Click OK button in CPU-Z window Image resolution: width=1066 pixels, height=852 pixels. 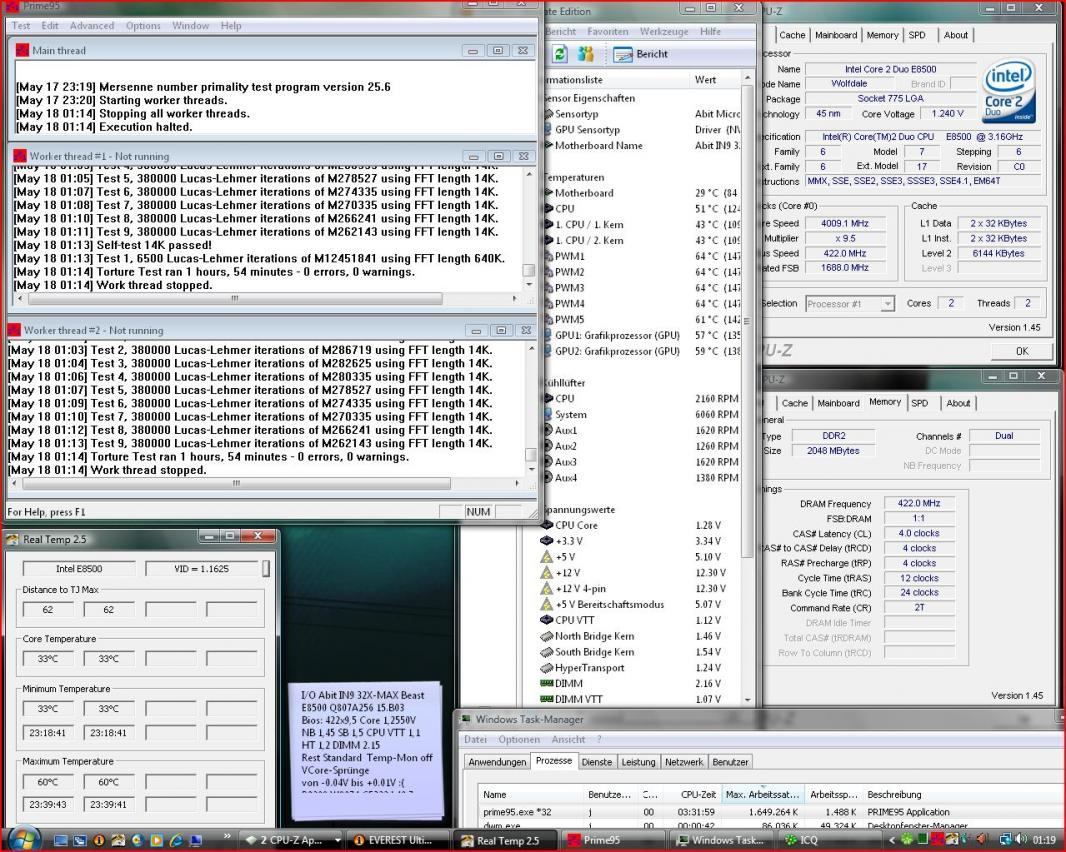[x=1022, y=352]
